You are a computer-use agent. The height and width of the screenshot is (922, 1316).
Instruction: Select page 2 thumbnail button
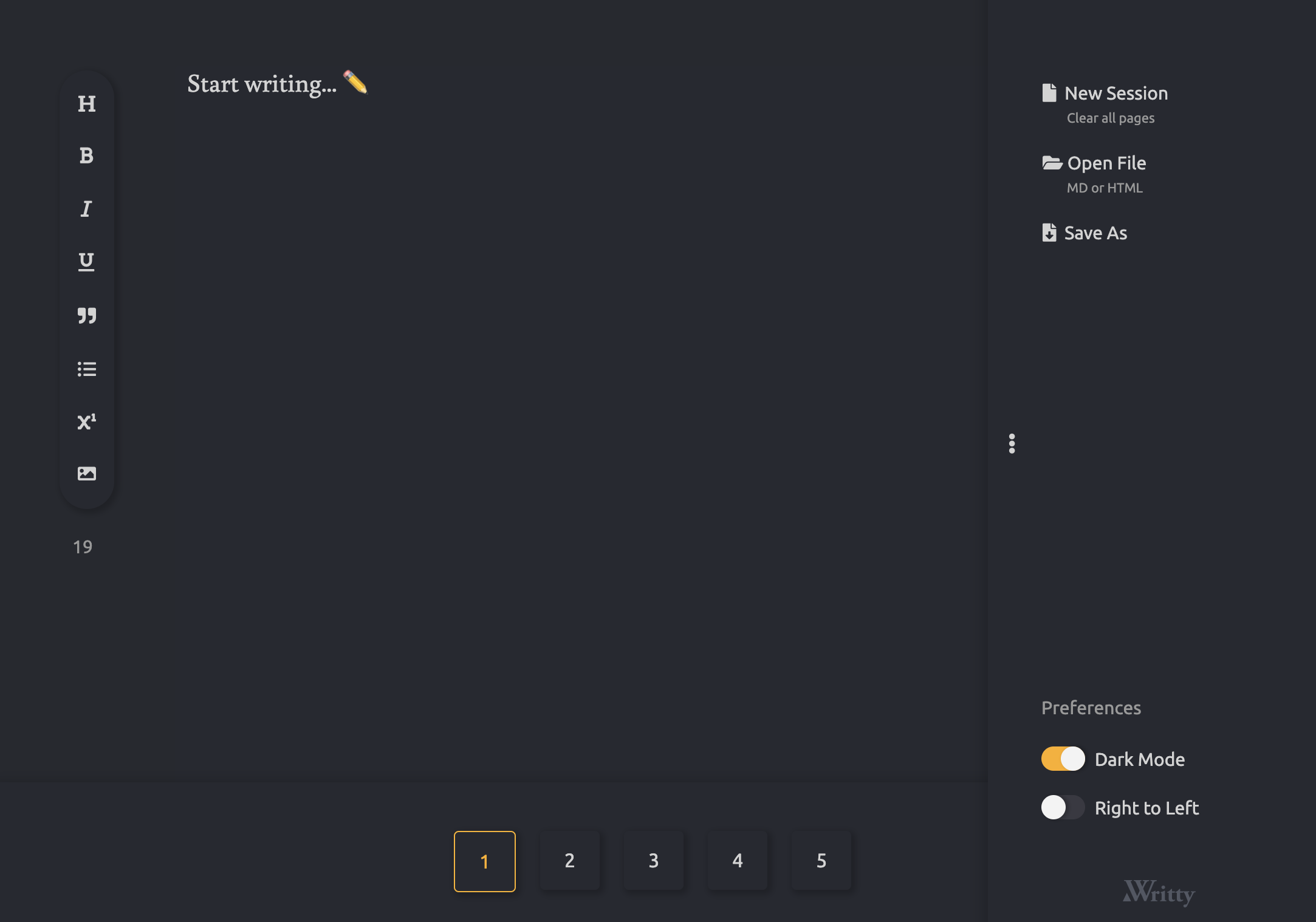(569, 861)
